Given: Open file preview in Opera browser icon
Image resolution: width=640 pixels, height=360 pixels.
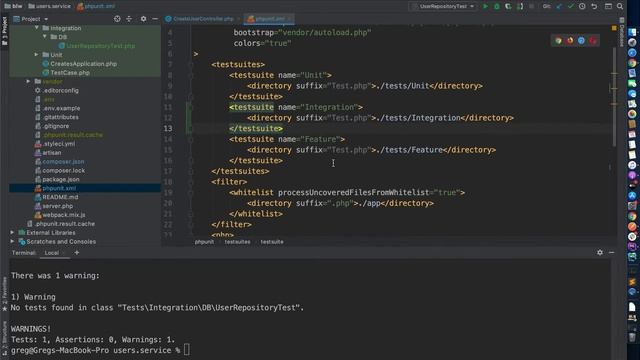Looking at the screenshot, I should (593, 40).
